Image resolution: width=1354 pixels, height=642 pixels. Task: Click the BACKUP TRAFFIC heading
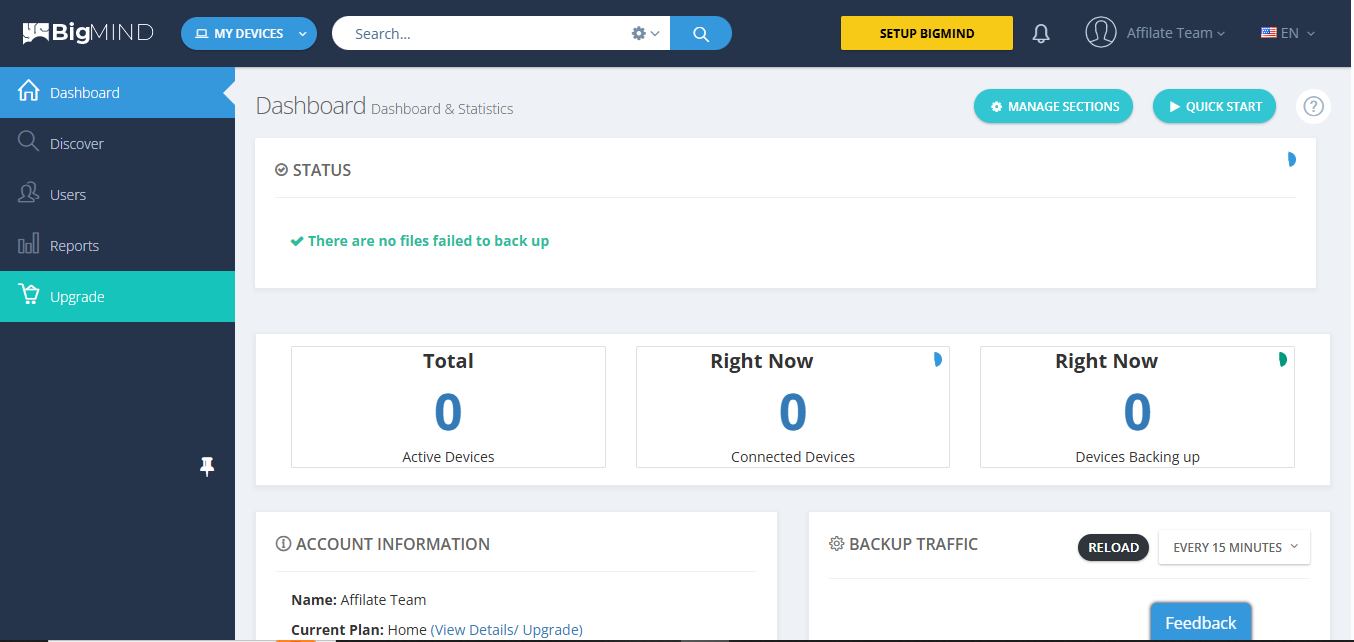point(903,544)
